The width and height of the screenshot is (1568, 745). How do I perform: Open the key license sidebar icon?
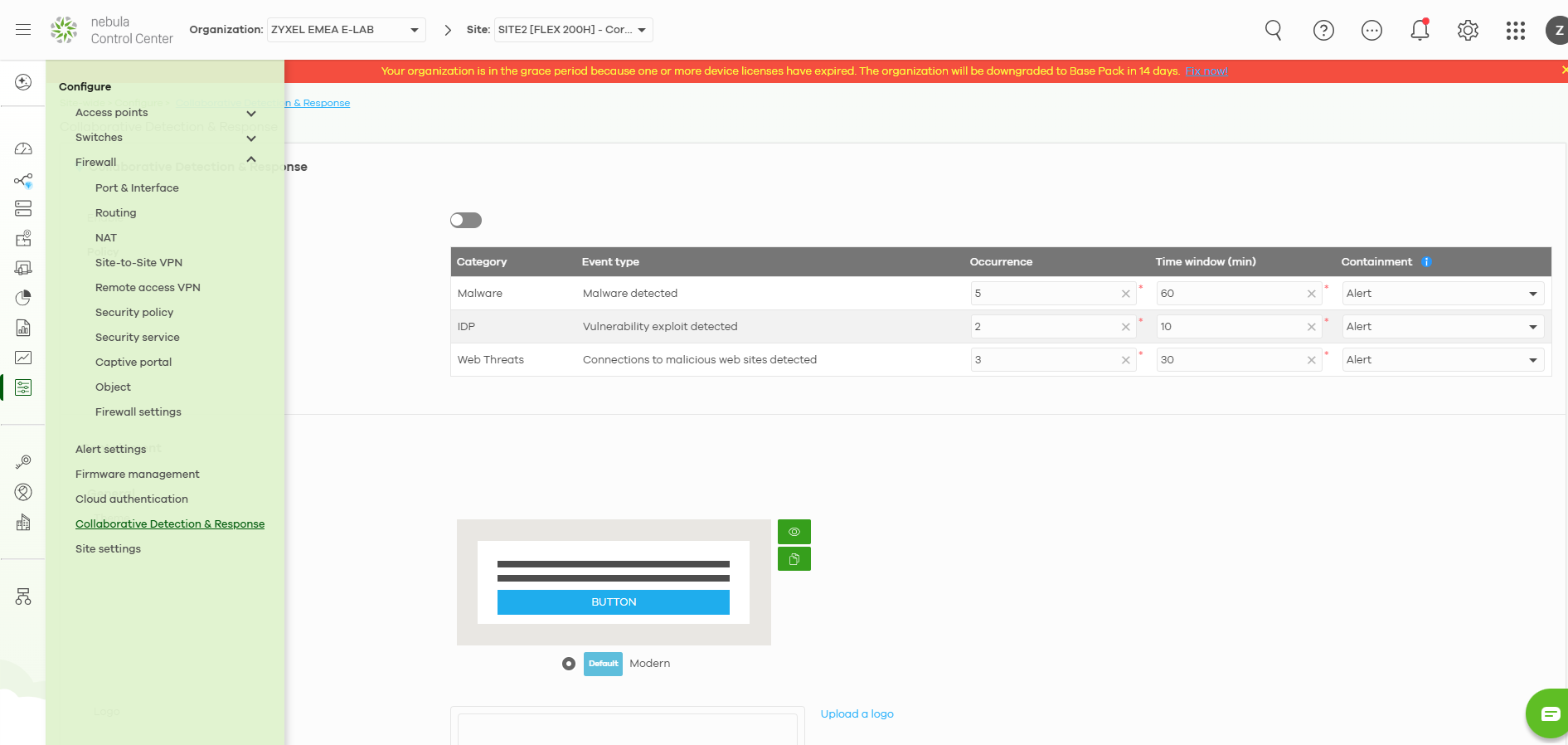pyautogui.click(x=23, y=462)
